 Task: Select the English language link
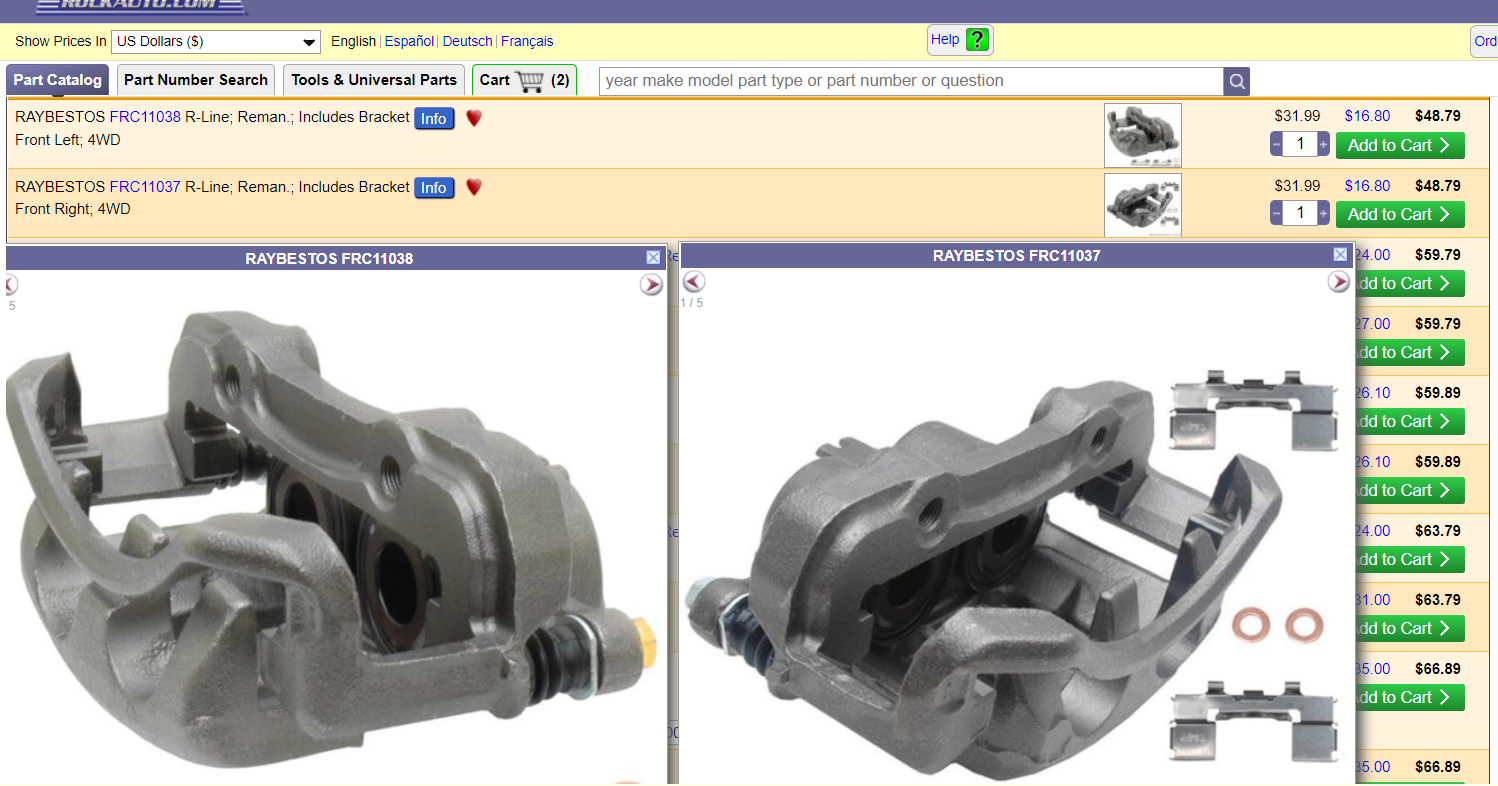tap(353, 41)
